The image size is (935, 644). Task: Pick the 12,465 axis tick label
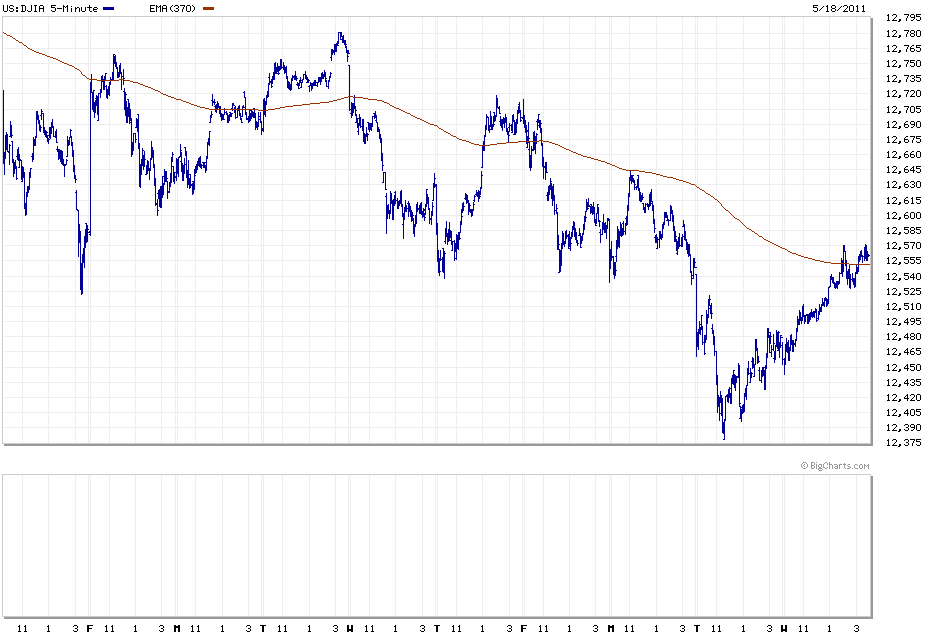(903, 352)
